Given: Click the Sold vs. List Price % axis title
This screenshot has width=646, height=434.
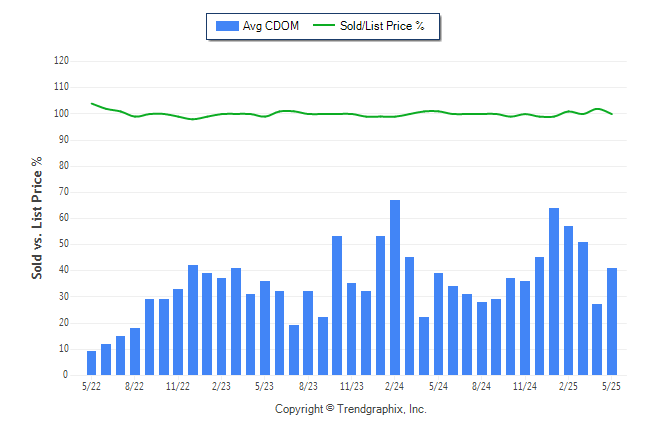Looking at the screenshot, I should tap(37, 218).
